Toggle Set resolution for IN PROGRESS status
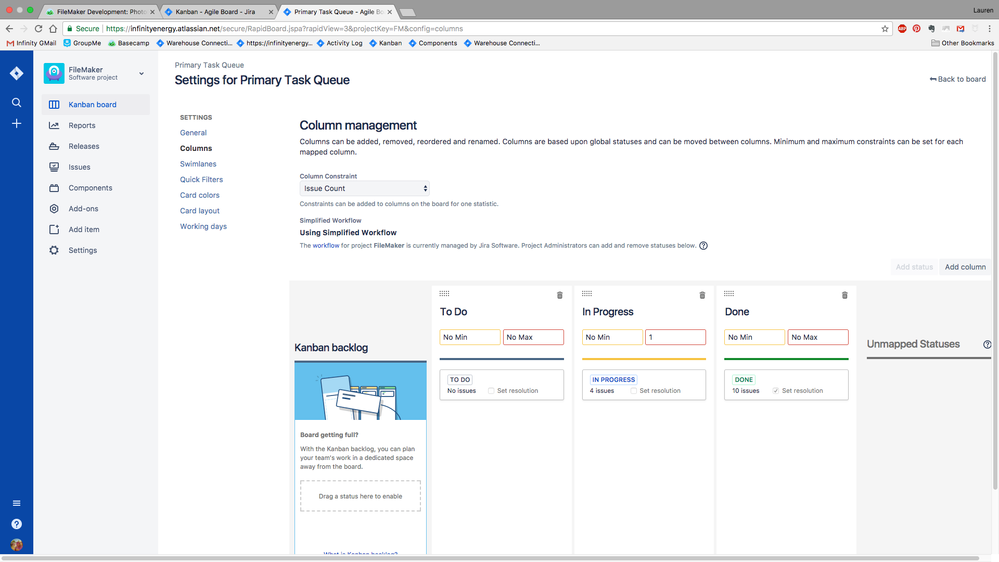This screenshot has height=562, width=999. pyautogui.click(x=633, y=391)
